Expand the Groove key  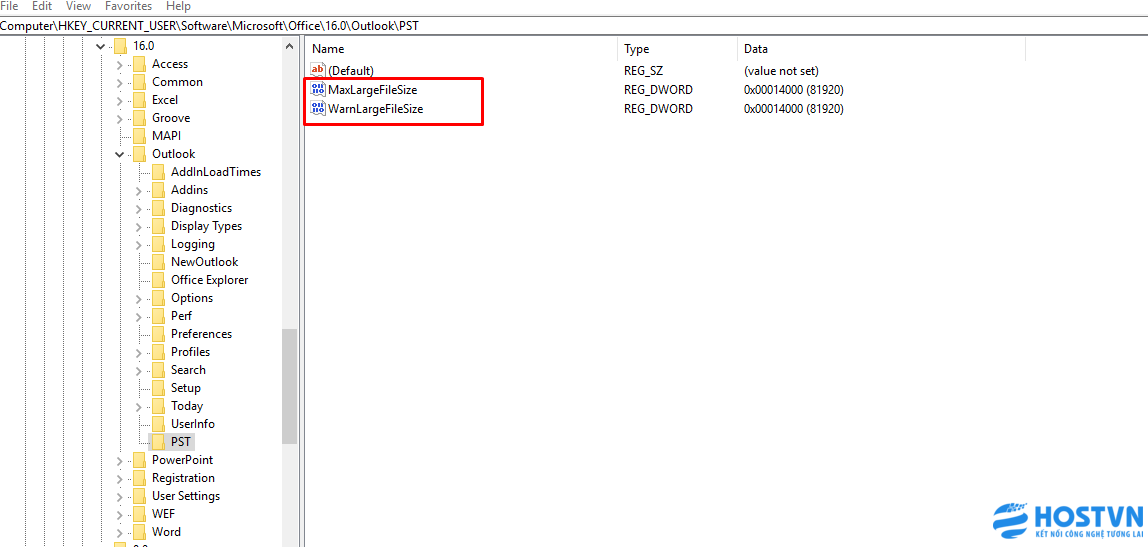pos(119,119)
